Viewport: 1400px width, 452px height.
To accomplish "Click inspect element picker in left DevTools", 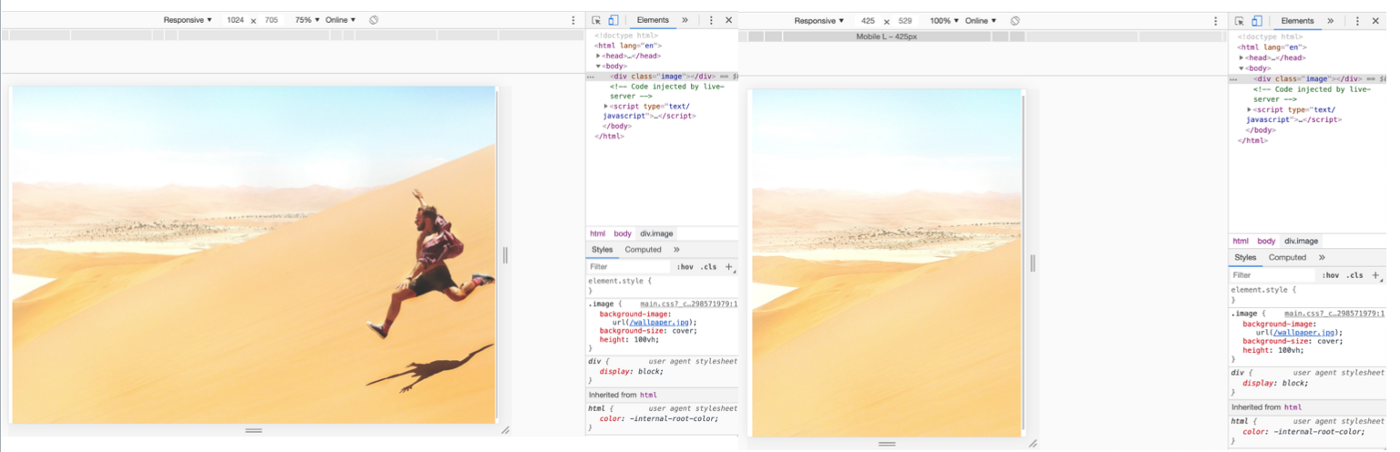I will (596, 20).
